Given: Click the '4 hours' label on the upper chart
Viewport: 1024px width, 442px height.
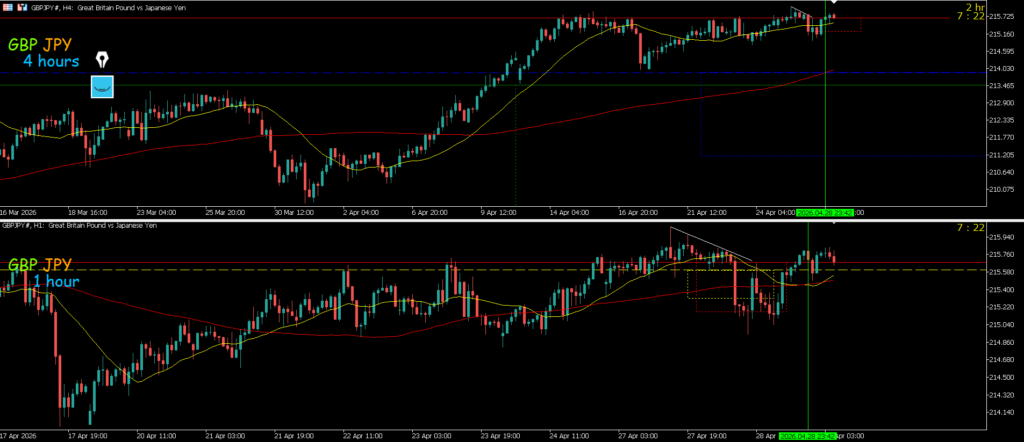Looking at the screenshot, I should (x=51, y=61).
